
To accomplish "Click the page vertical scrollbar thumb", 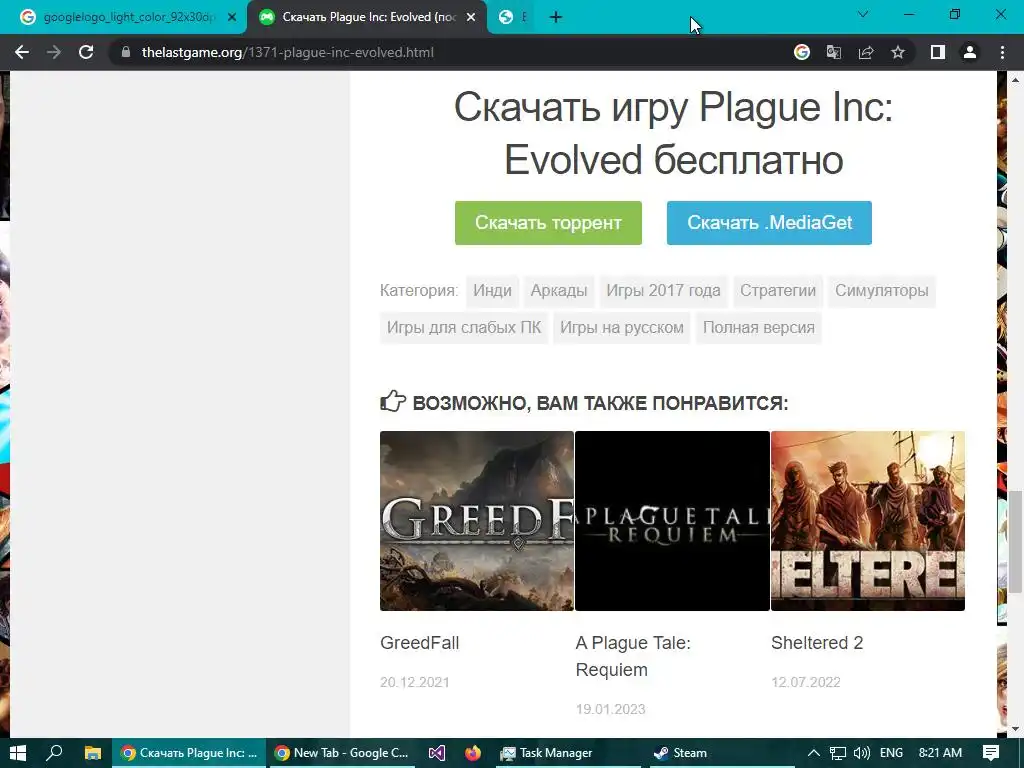I will (x=1014, y=542).
